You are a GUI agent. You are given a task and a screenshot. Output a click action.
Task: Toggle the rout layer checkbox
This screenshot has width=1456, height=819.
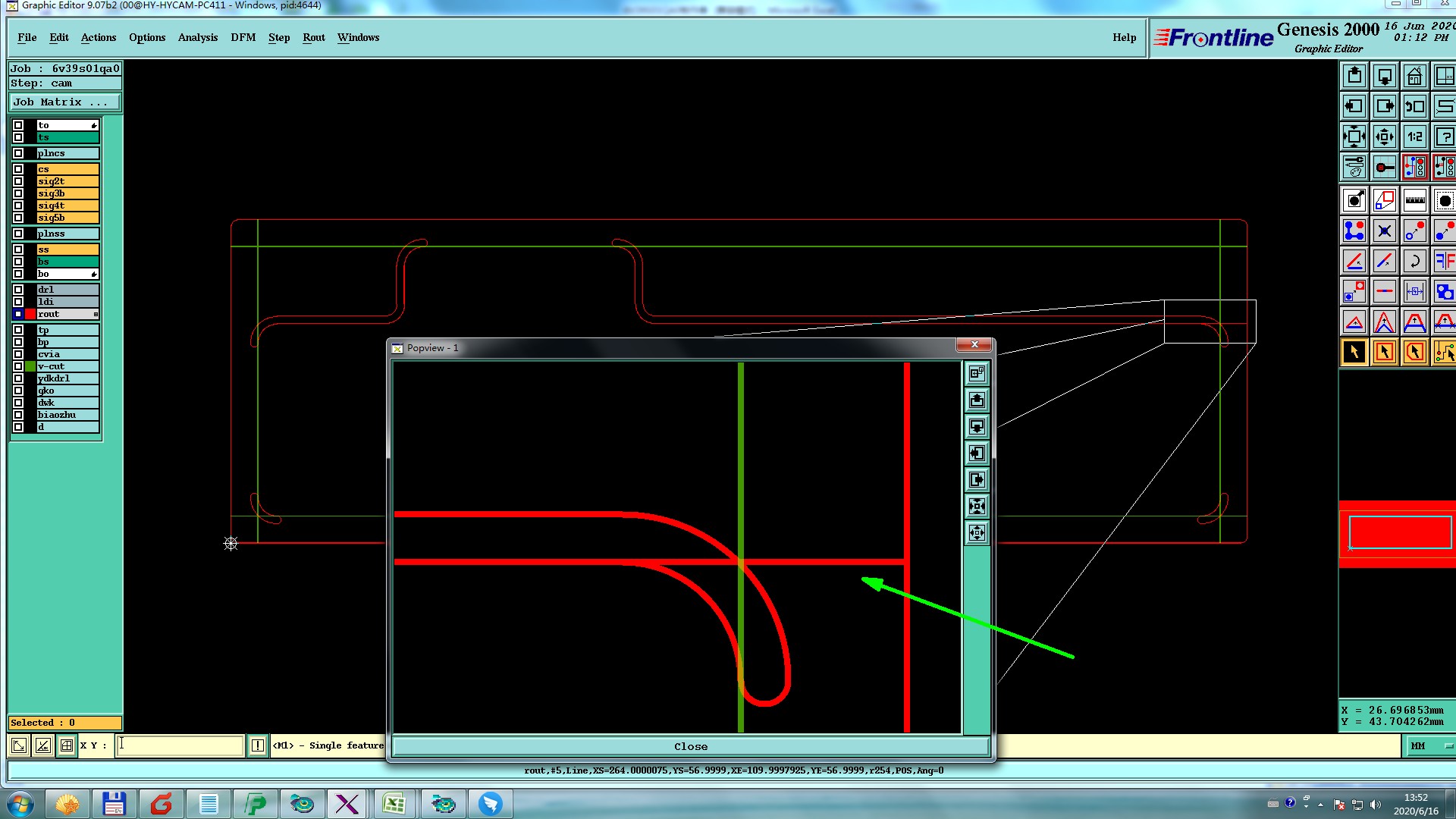pos(18,314)
